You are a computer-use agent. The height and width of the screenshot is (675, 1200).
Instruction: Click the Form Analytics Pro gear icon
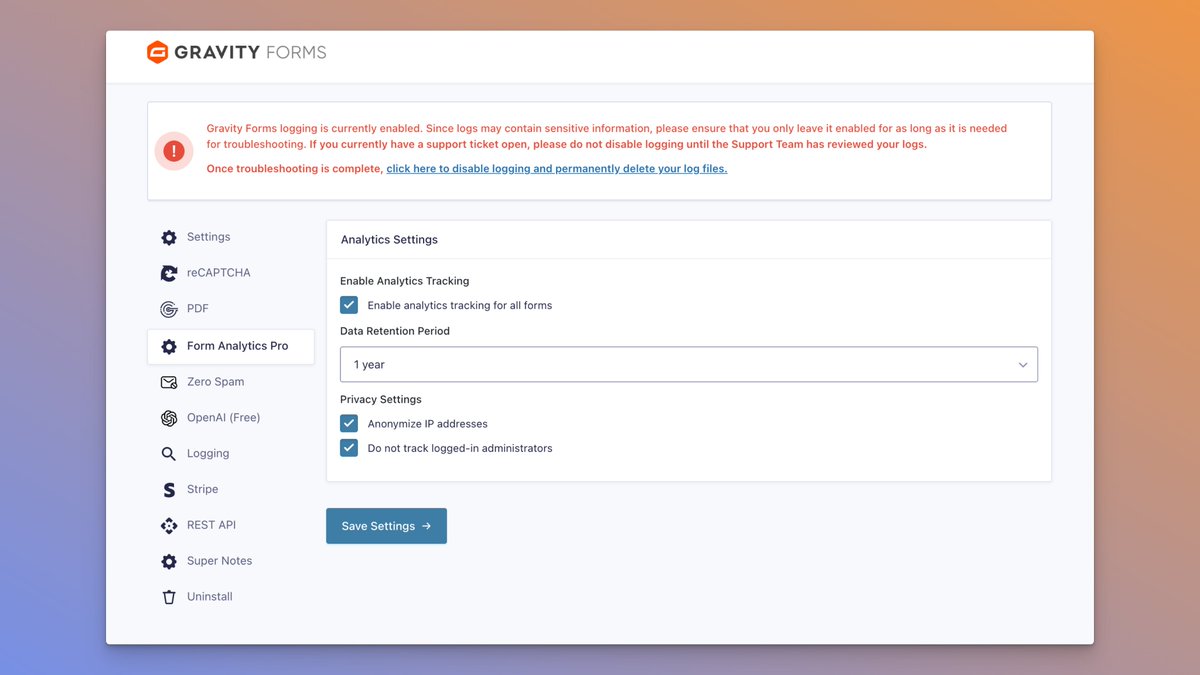(x=169, y=346)
